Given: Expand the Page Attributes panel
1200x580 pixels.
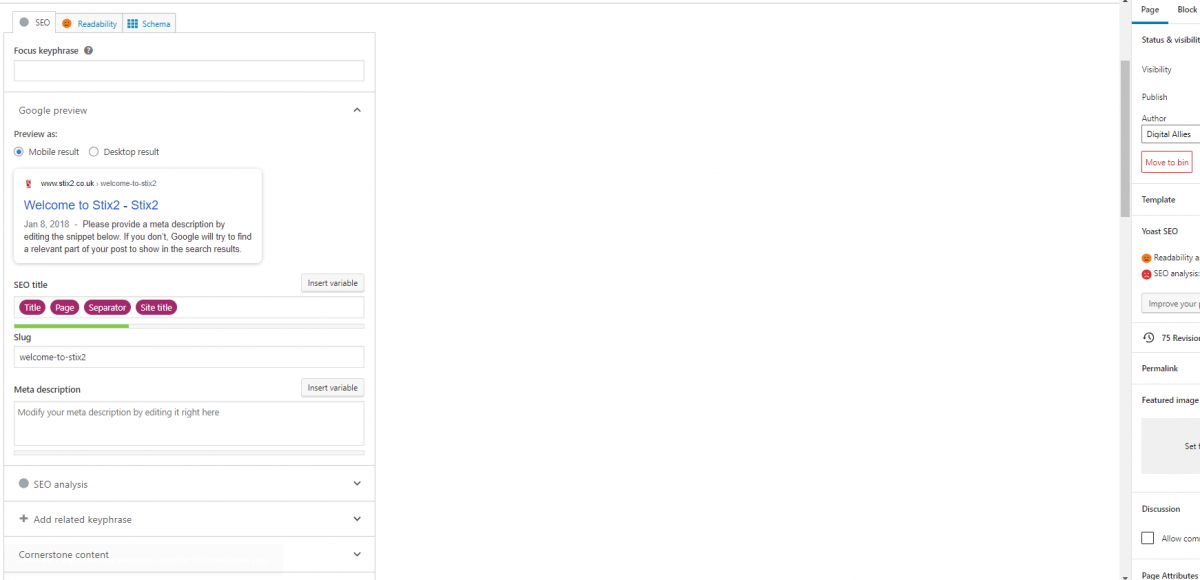Looking at the screenshot, I should 1171,575.
